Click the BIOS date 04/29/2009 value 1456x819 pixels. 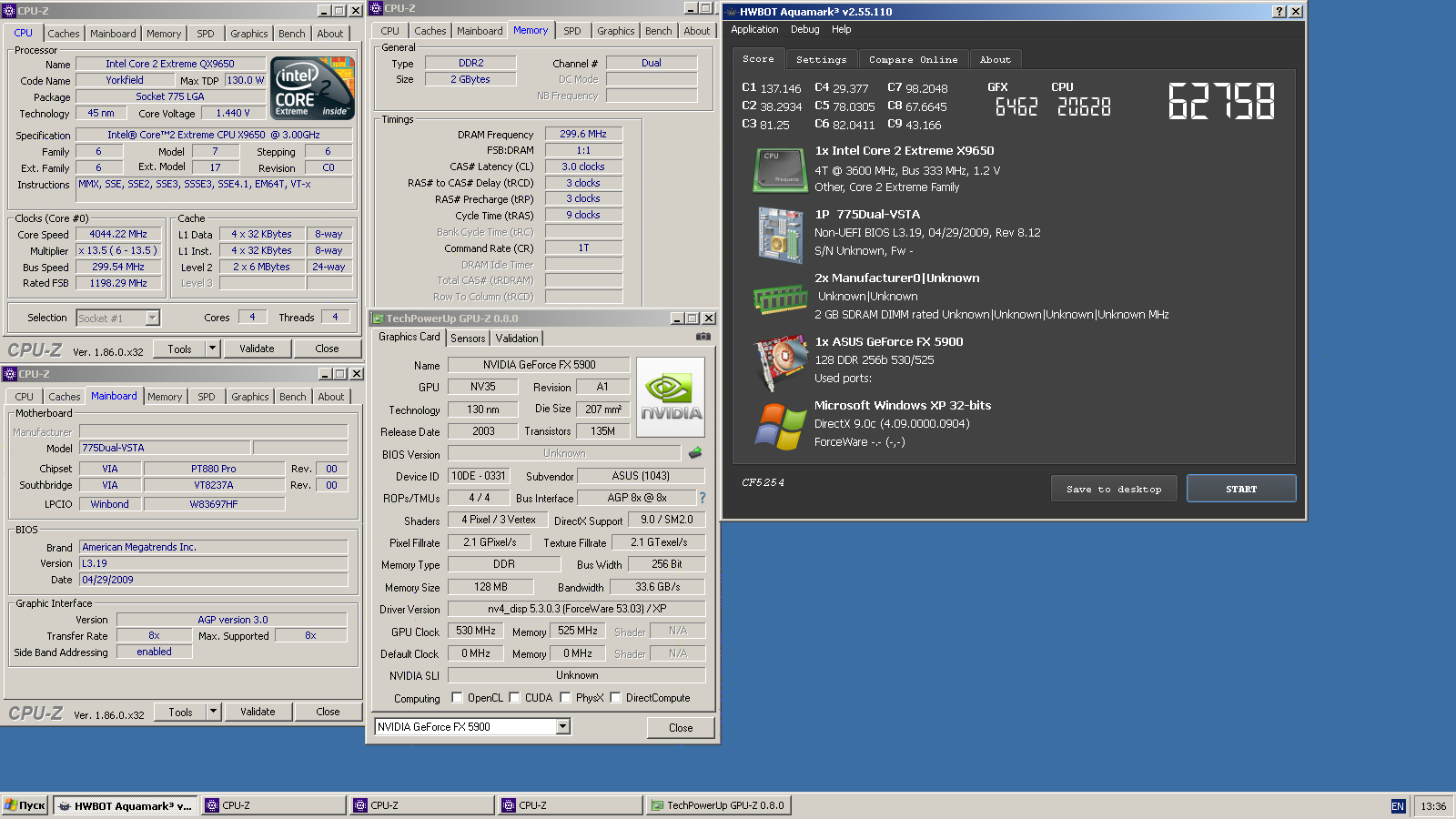(213, 580)
